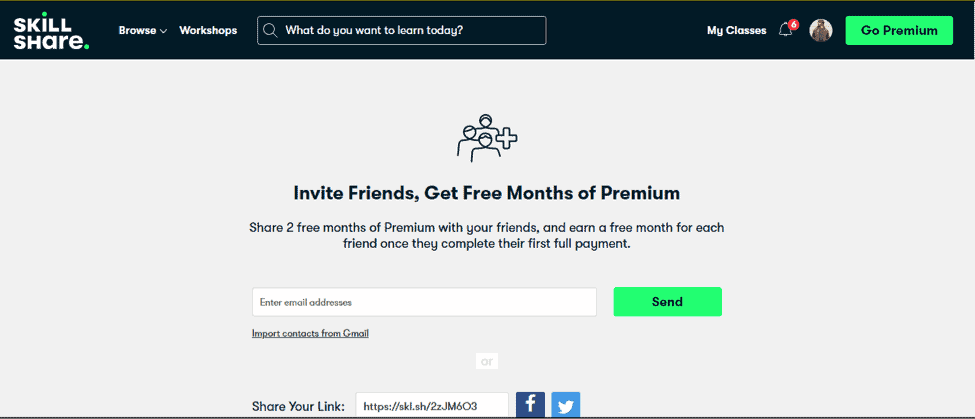Image resolution: width=975 pixels, height=419 pixels.
Task: Click the 'Share Your Link:' label
Action: click(298, 407)
